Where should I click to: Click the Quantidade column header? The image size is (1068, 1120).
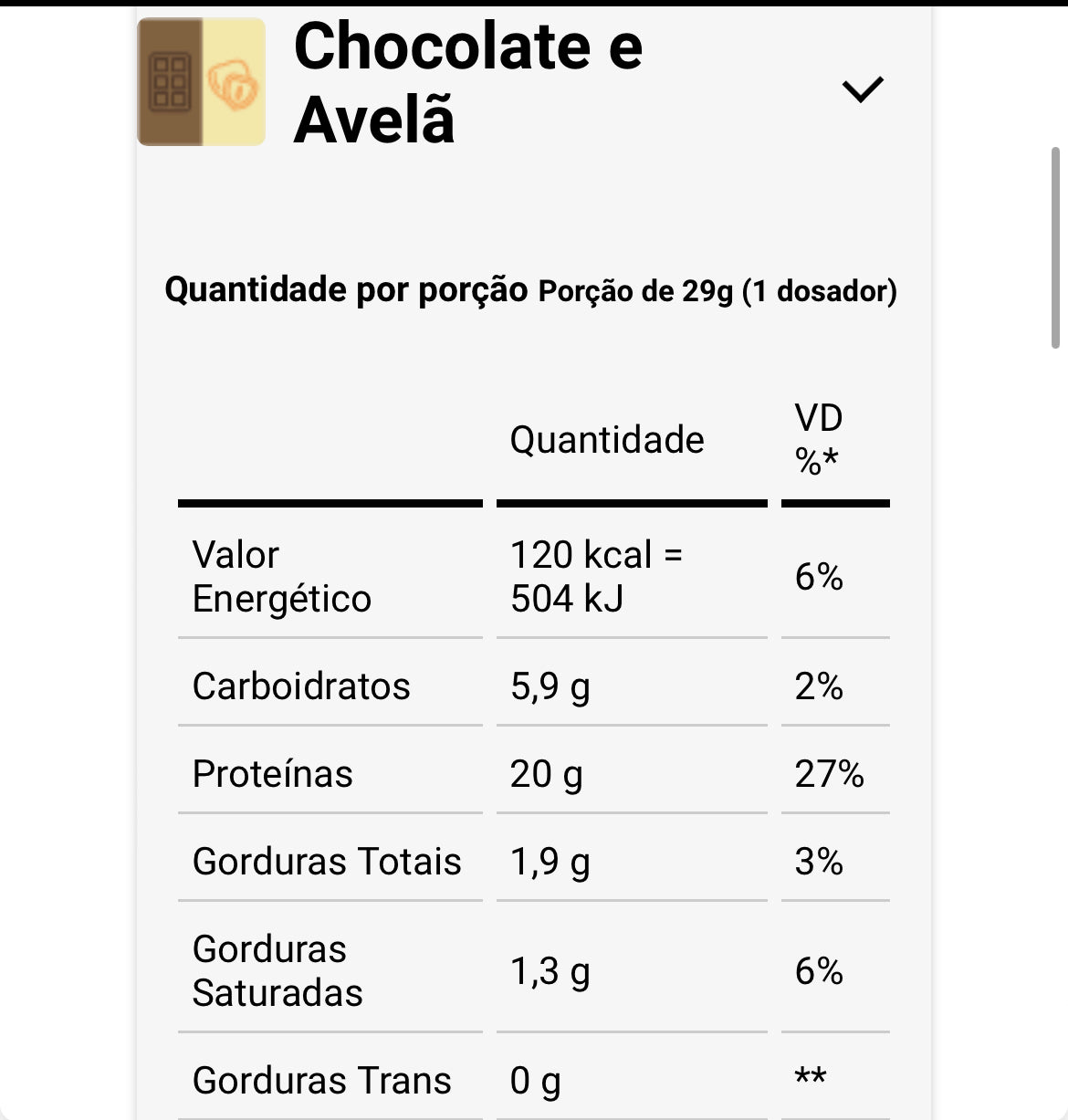(x=607, y=440)
